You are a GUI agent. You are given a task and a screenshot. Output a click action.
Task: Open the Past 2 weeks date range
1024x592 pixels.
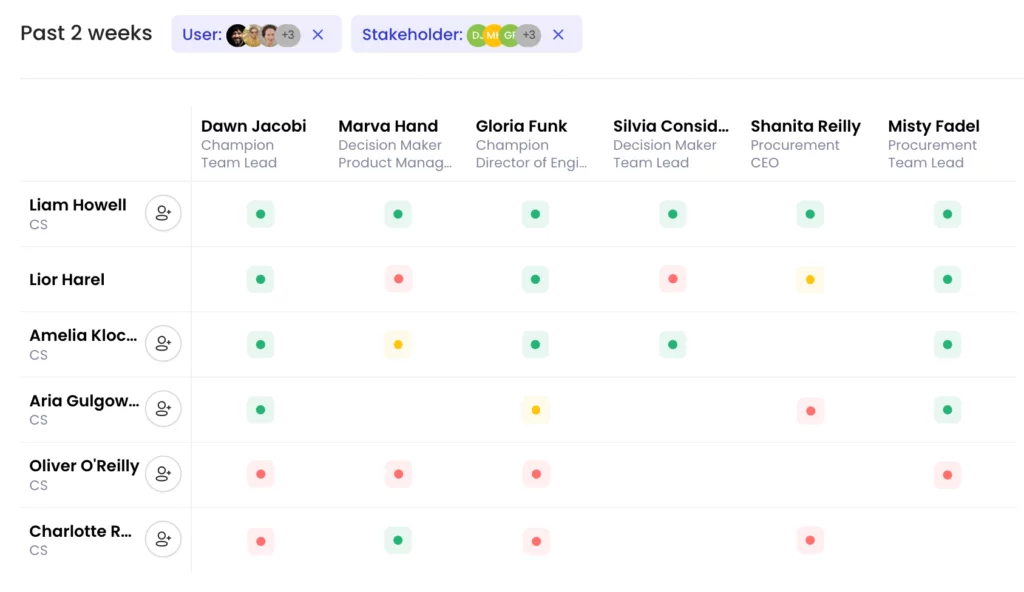86,33
